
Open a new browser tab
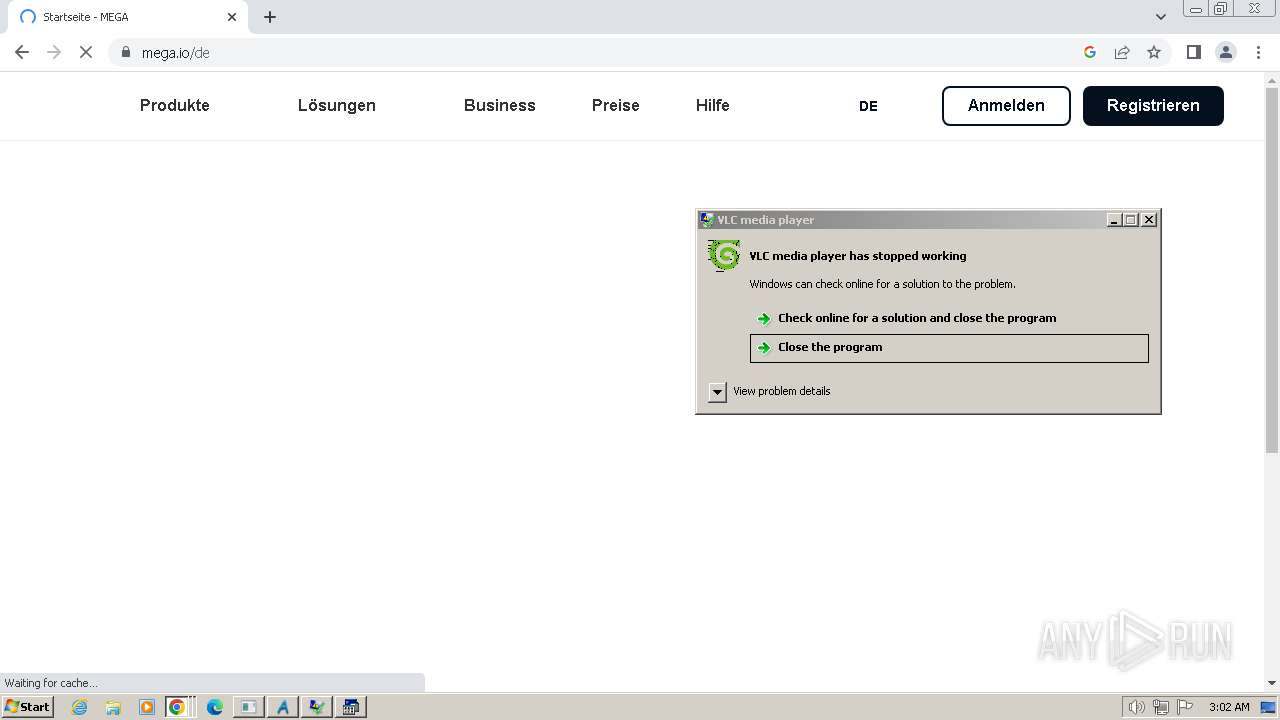[x=270, y=17]
